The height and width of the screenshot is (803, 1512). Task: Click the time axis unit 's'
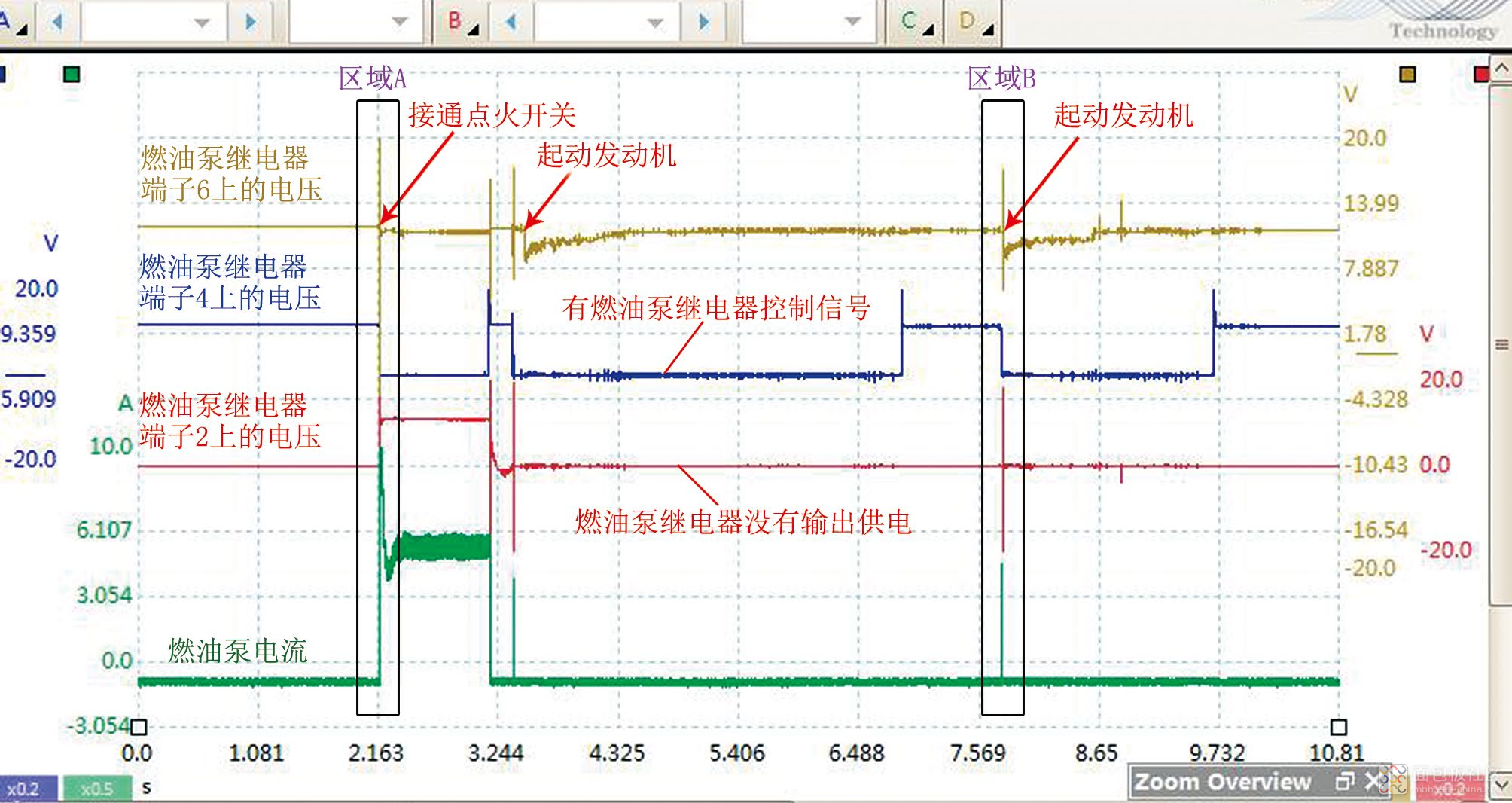pyautogui.click(x=146, y=787)
